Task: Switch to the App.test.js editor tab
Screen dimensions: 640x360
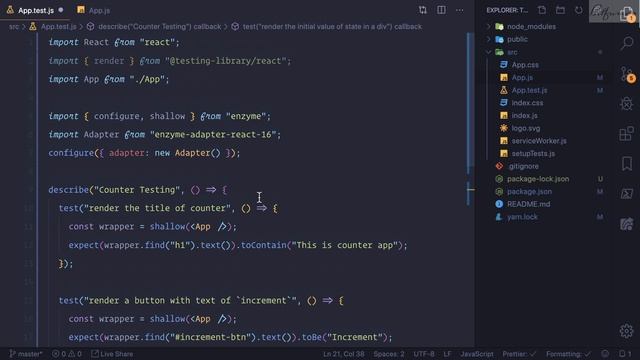Action: coord(36,10)
